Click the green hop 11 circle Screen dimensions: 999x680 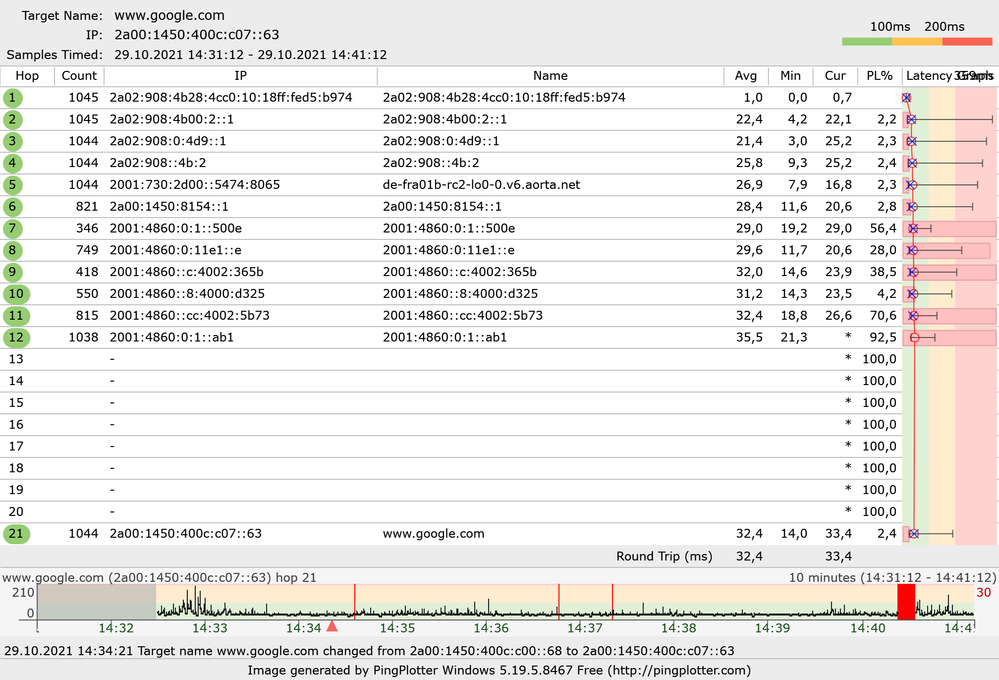point(16,316)
